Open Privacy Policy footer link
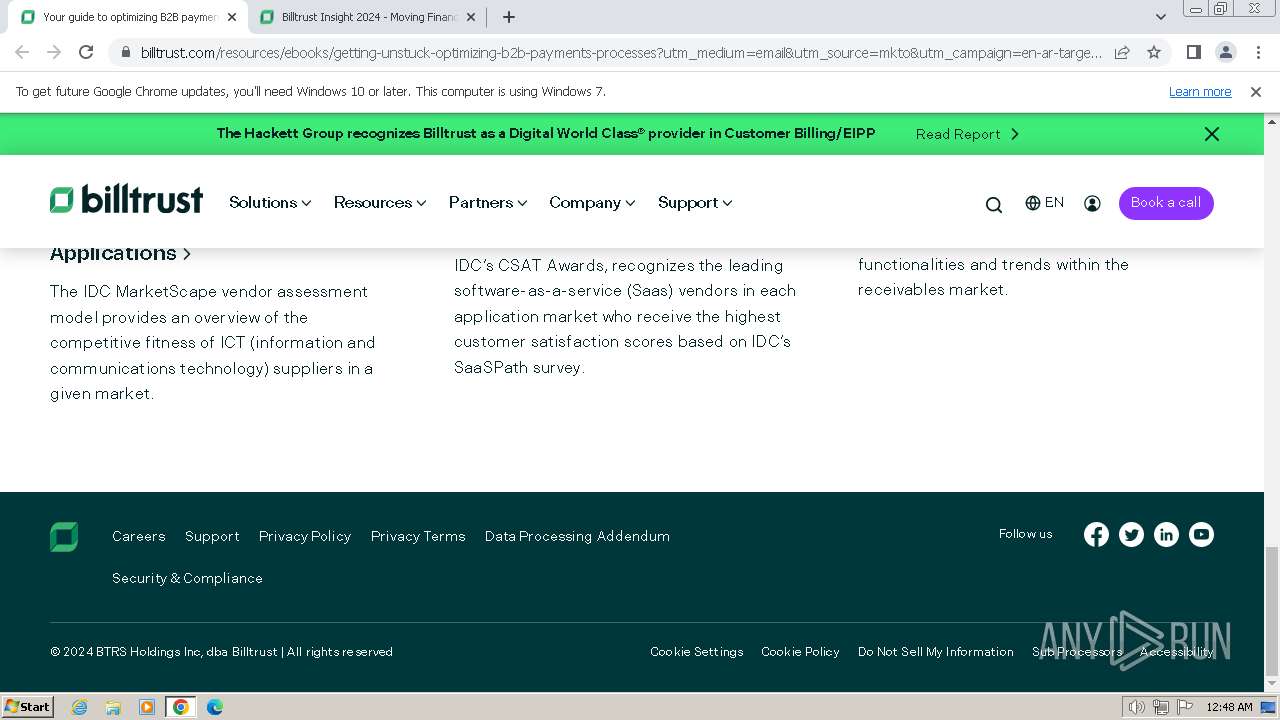Viewport: 1280px width, 720px height. pos(305,537)
